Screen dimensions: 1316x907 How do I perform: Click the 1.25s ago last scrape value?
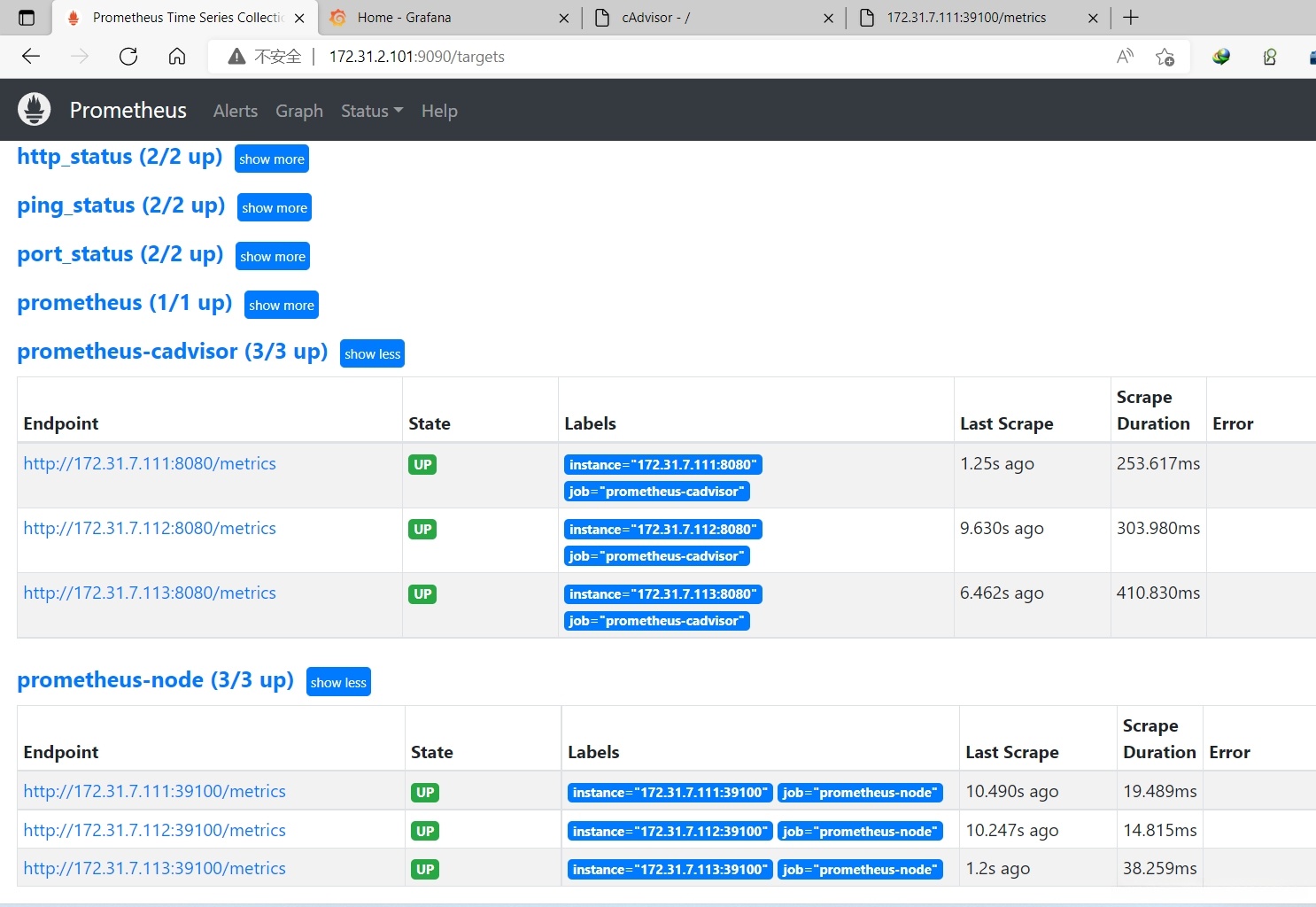click(997, 463)
